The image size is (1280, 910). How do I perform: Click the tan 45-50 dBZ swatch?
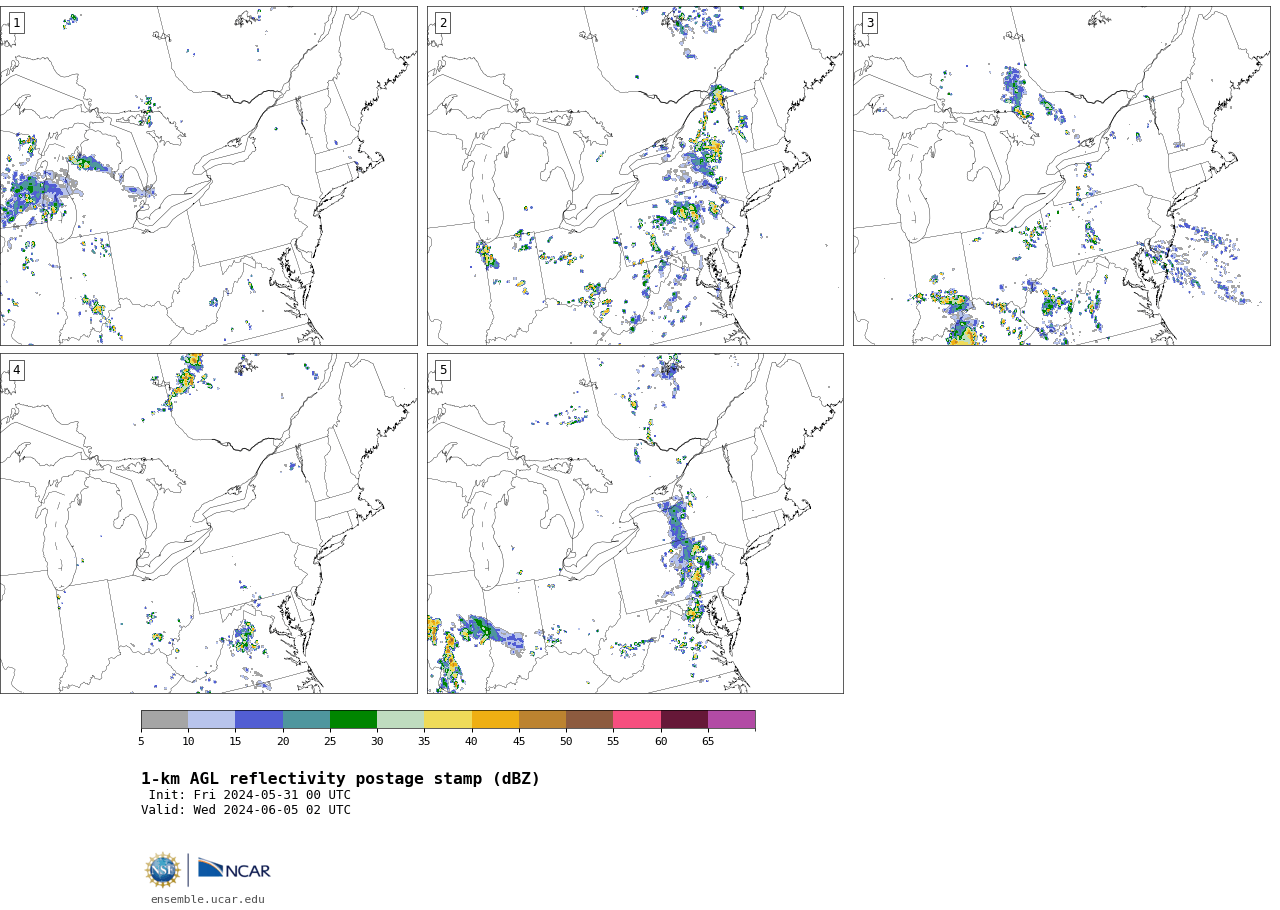point(542,720)
